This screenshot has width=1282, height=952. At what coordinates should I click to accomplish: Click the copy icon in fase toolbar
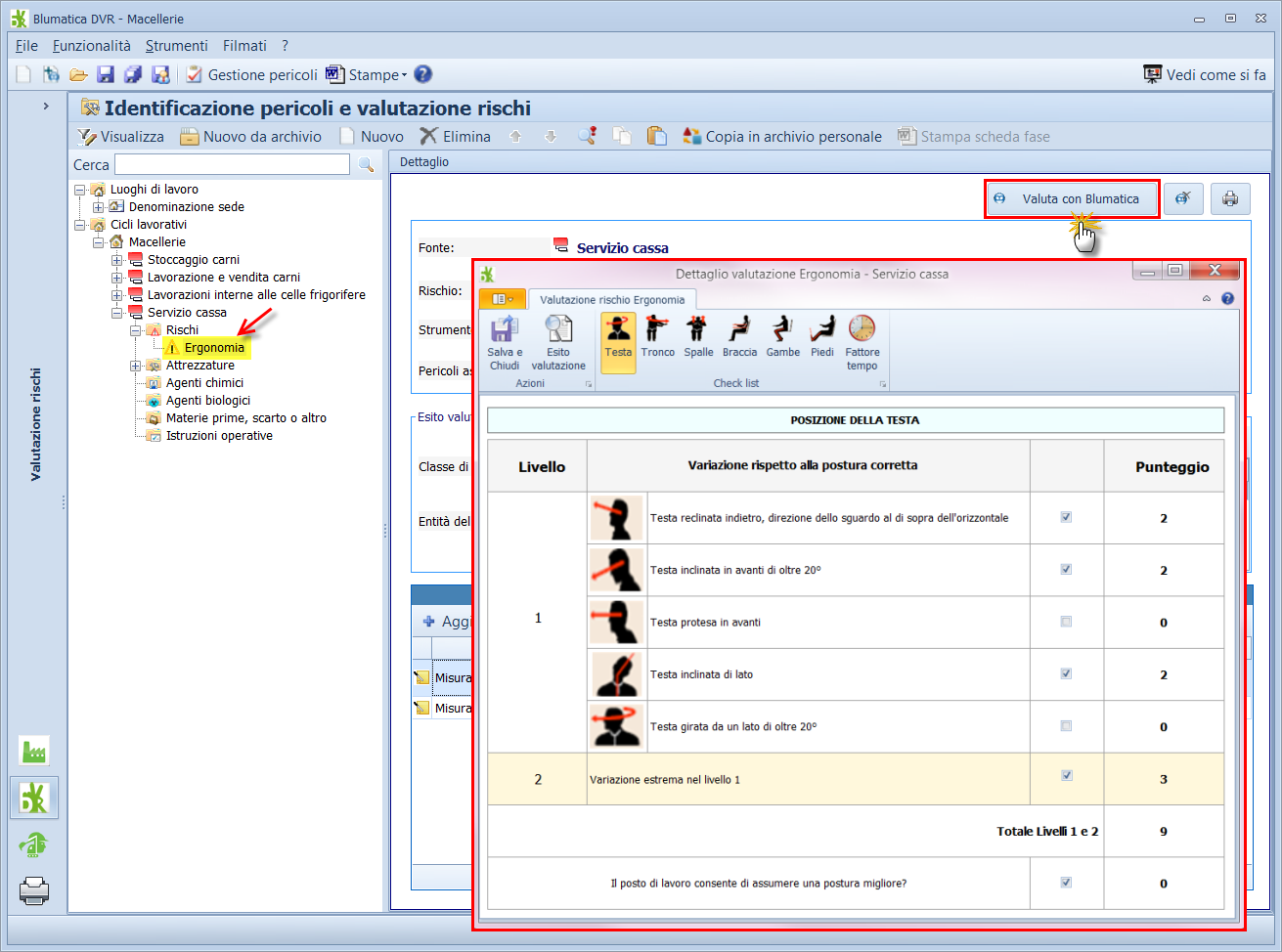(622, 136)
